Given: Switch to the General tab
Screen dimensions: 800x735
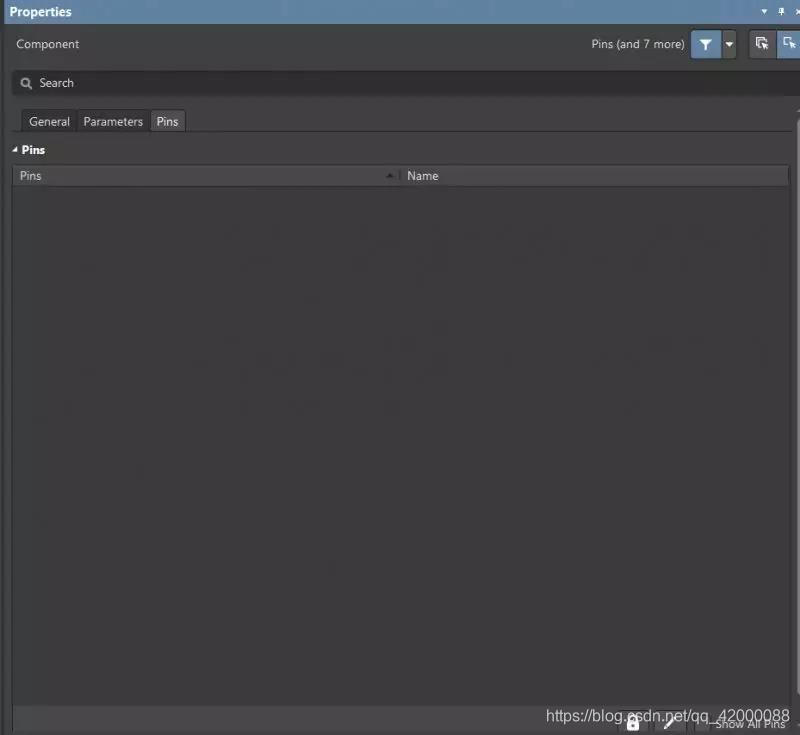Looking at the screenshot, I should pyautogui.click(x=49, y=121).
